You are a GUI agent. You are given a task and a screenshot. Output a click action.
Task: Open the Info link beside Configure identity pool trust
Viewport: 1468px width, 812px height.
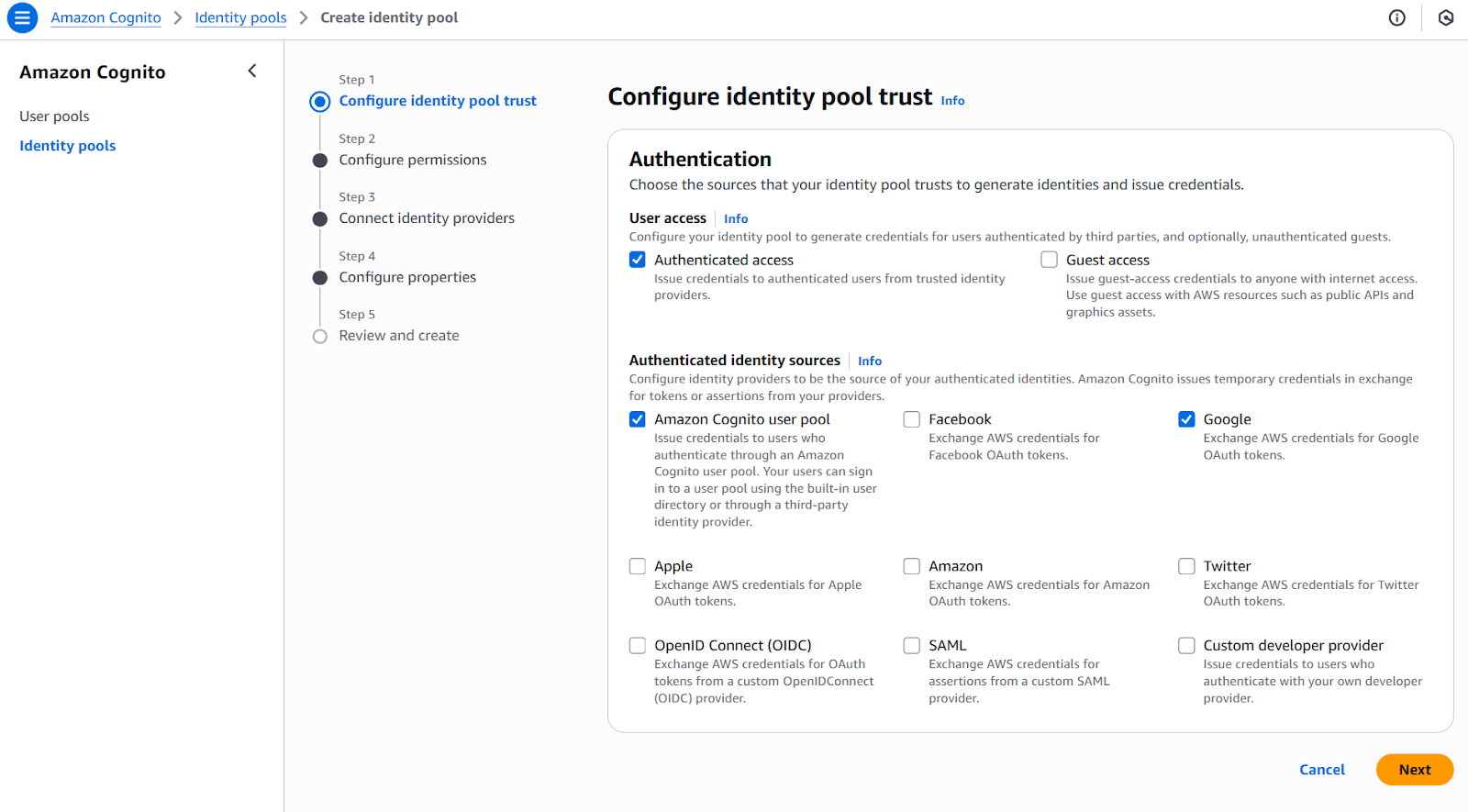[952, 101]
